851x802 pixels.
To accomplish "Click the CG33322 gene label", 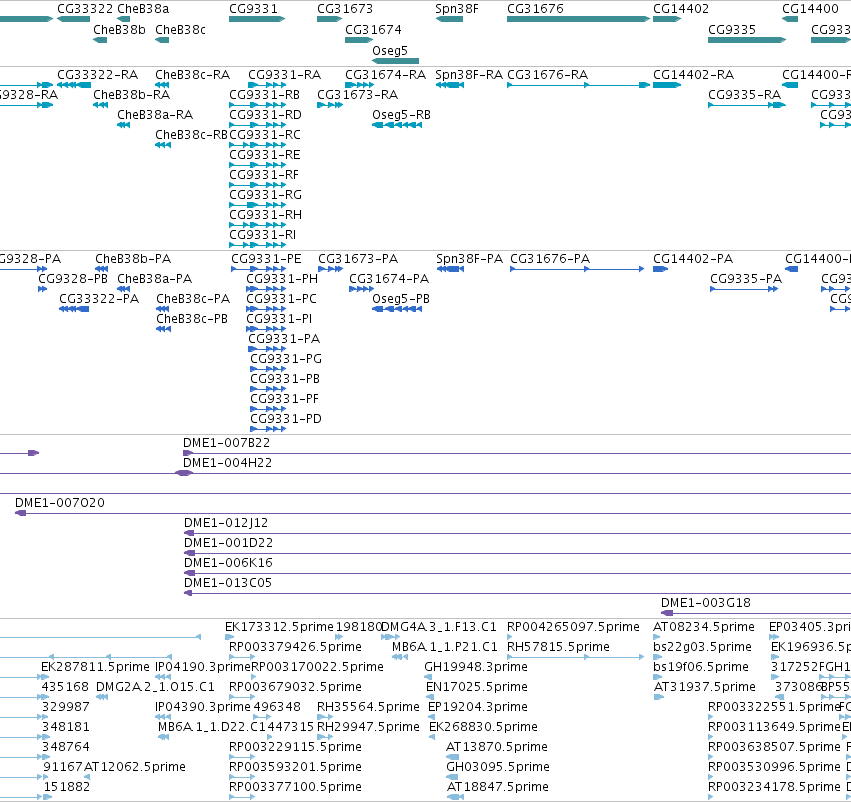I will [x=85, y=9].
